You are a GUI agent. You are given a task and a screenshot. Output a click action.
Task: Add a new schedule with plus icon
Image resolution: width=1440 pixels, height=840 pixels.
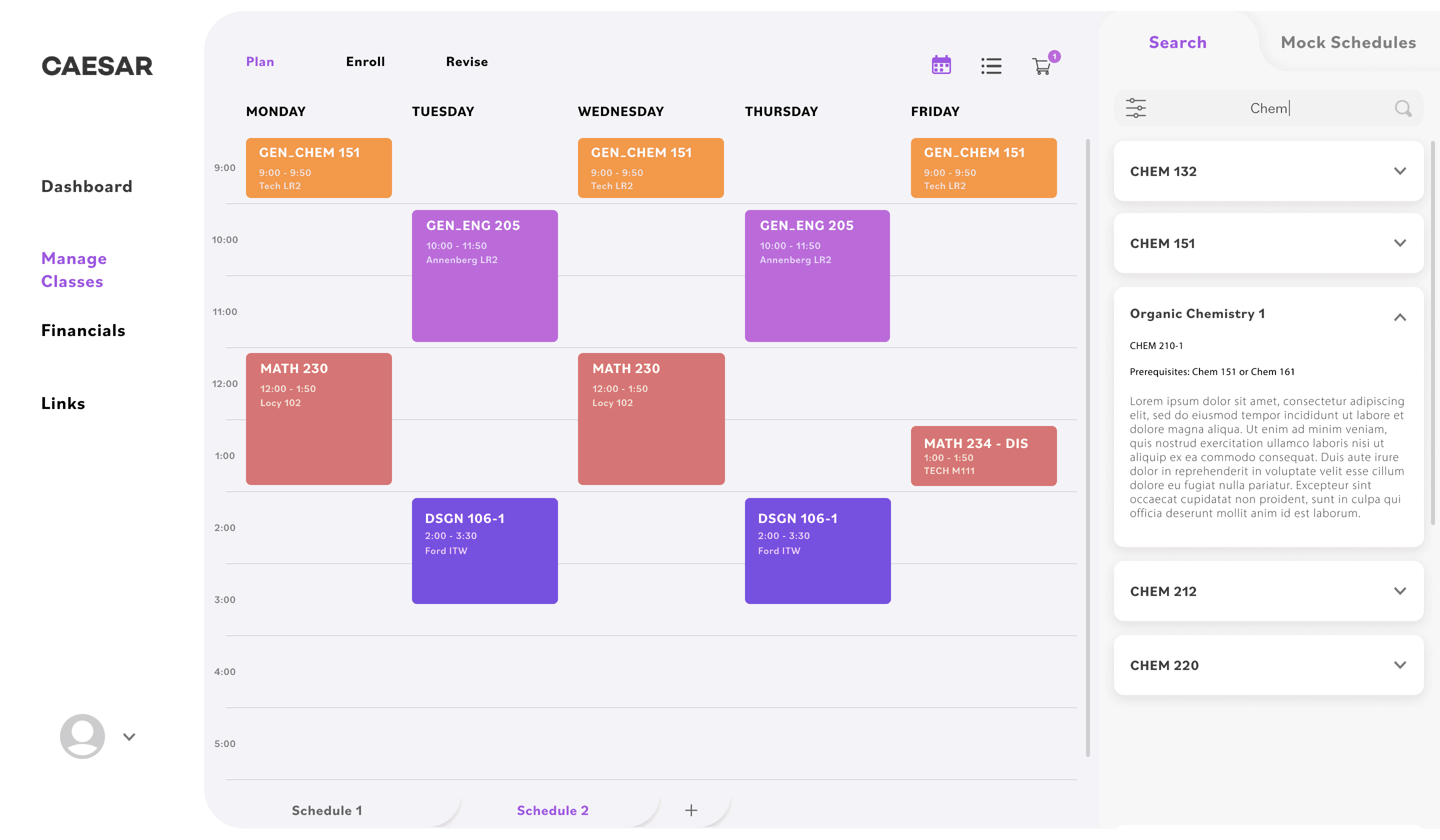pos(691,810)
